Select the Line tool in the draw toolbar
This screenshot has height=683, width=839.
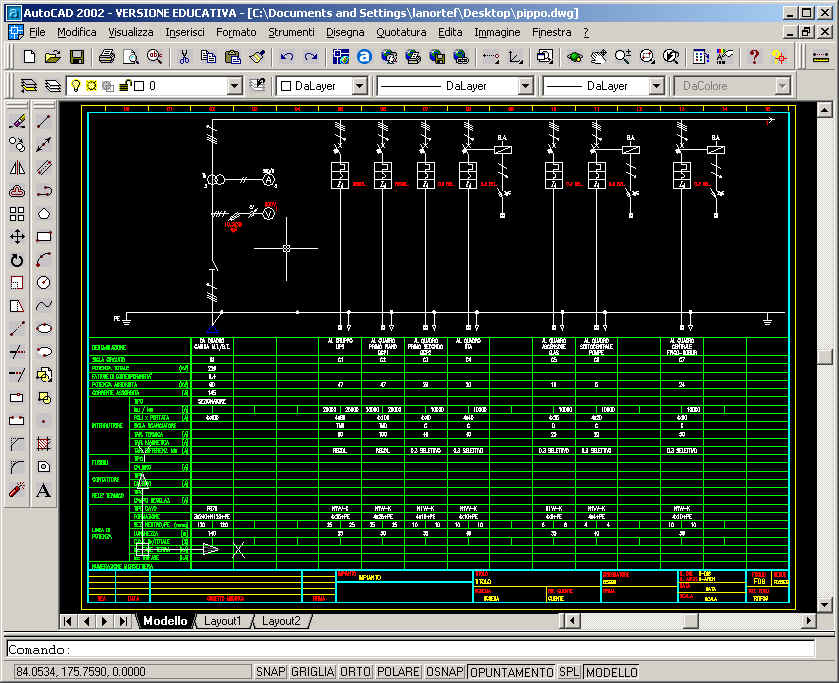[44, 122]
